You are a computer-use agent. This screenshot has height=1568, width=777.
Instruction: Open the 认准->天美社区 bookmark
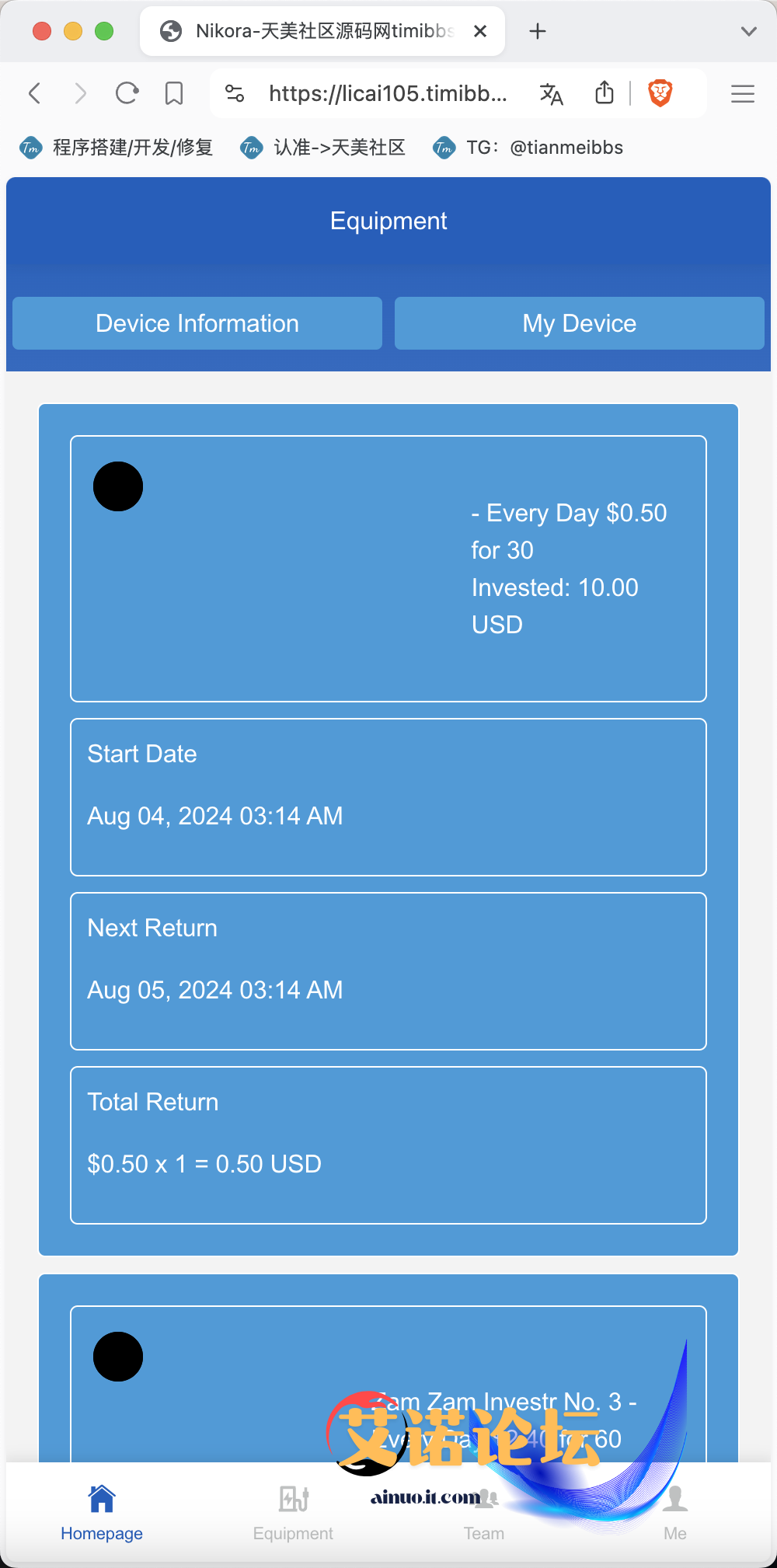323,148
